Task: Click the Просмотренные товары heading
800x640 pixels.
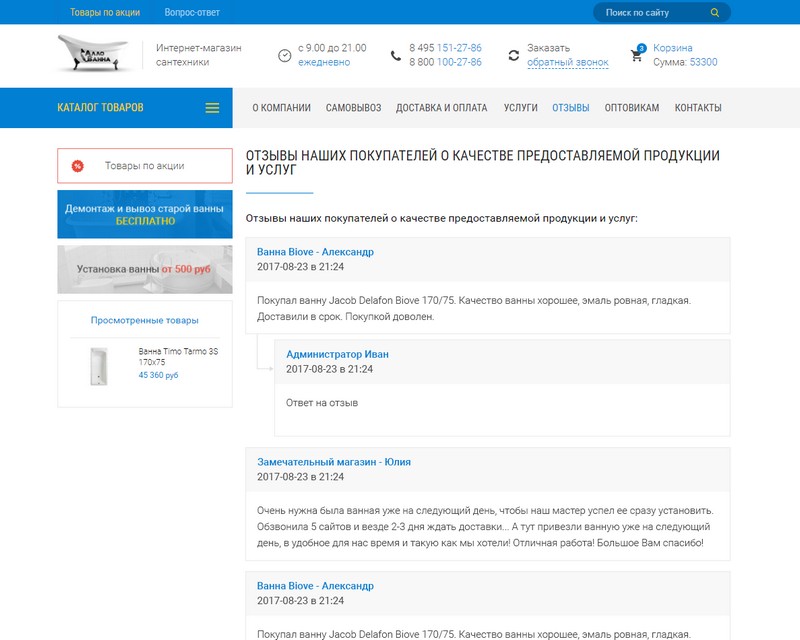Action: pos(144,321)
